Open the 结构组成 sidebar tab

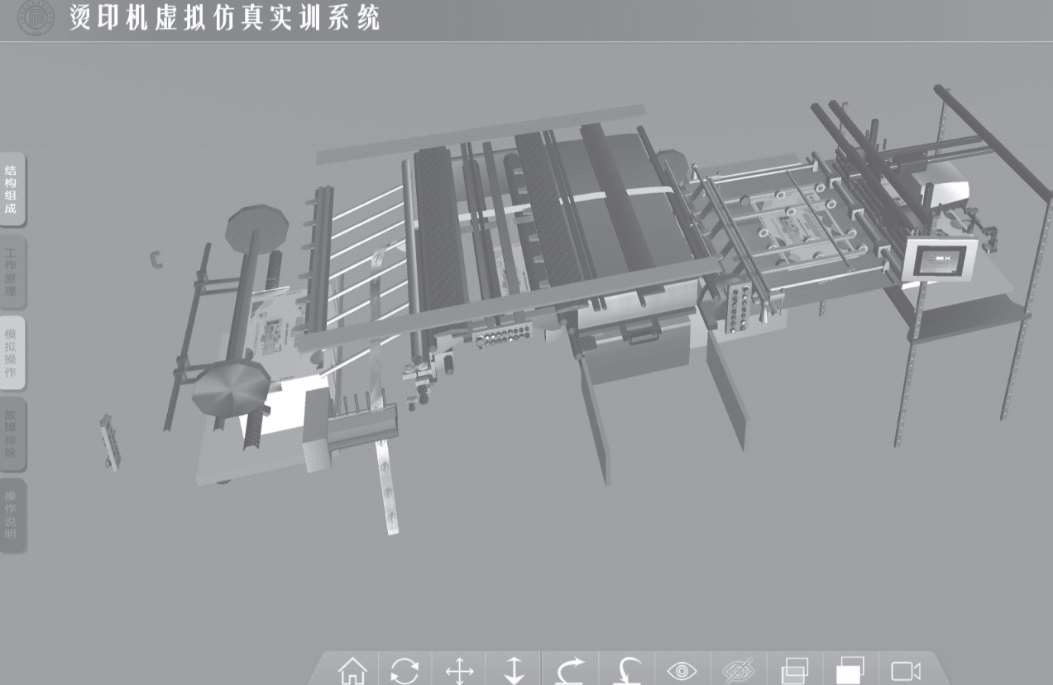click(x=11, y=189)
